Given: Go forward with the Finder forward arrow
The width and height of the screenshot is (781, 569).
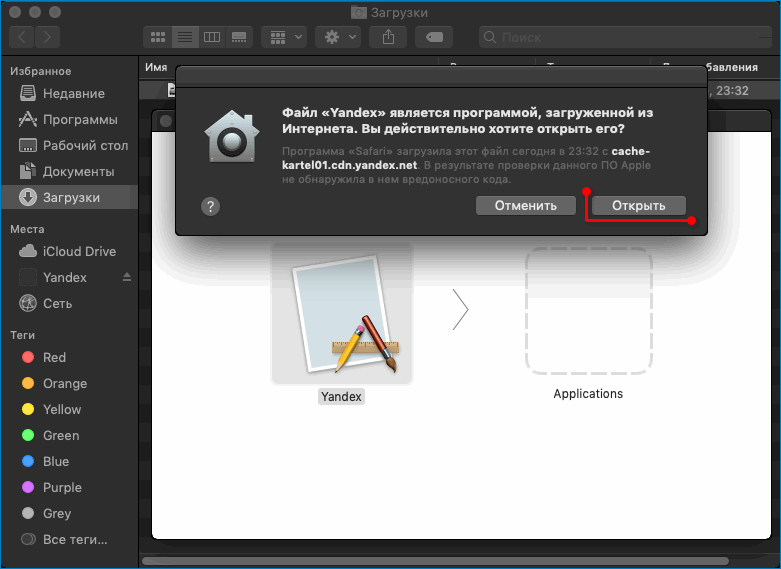Looking at the screenshot, I should click(x=47, y=37).
